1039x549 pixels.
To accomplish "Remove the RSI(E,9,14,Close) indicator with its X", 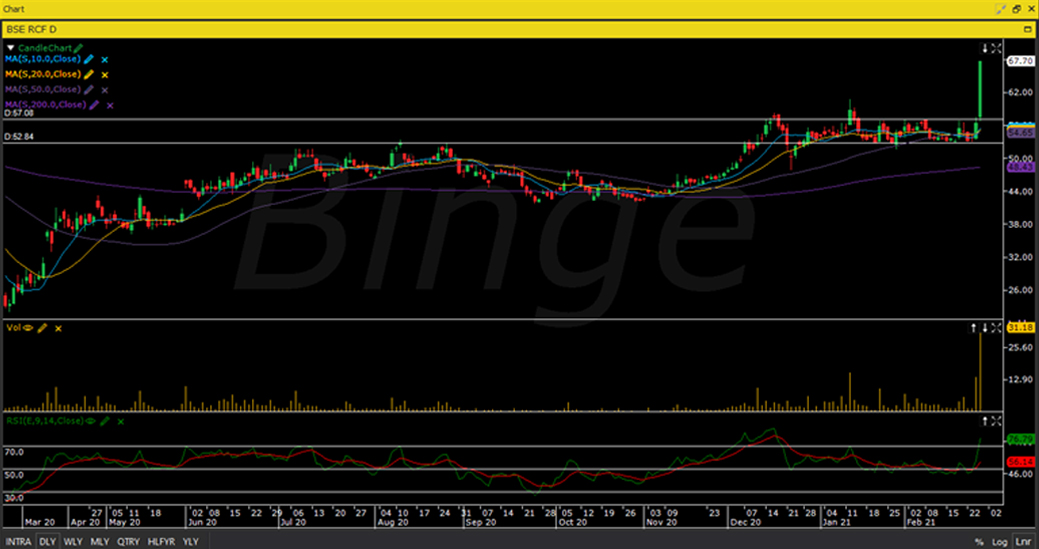I will 121,421.
